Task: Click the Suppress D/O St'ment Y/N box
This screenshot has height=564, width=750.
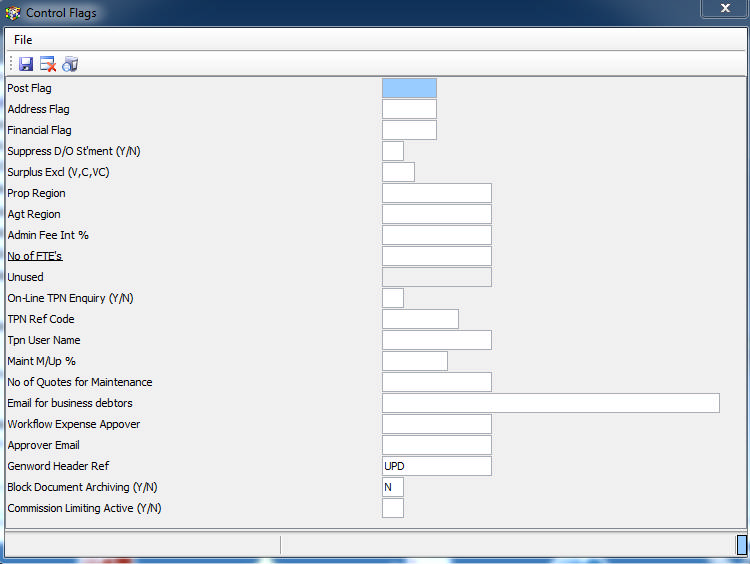Action: (393, 151)
